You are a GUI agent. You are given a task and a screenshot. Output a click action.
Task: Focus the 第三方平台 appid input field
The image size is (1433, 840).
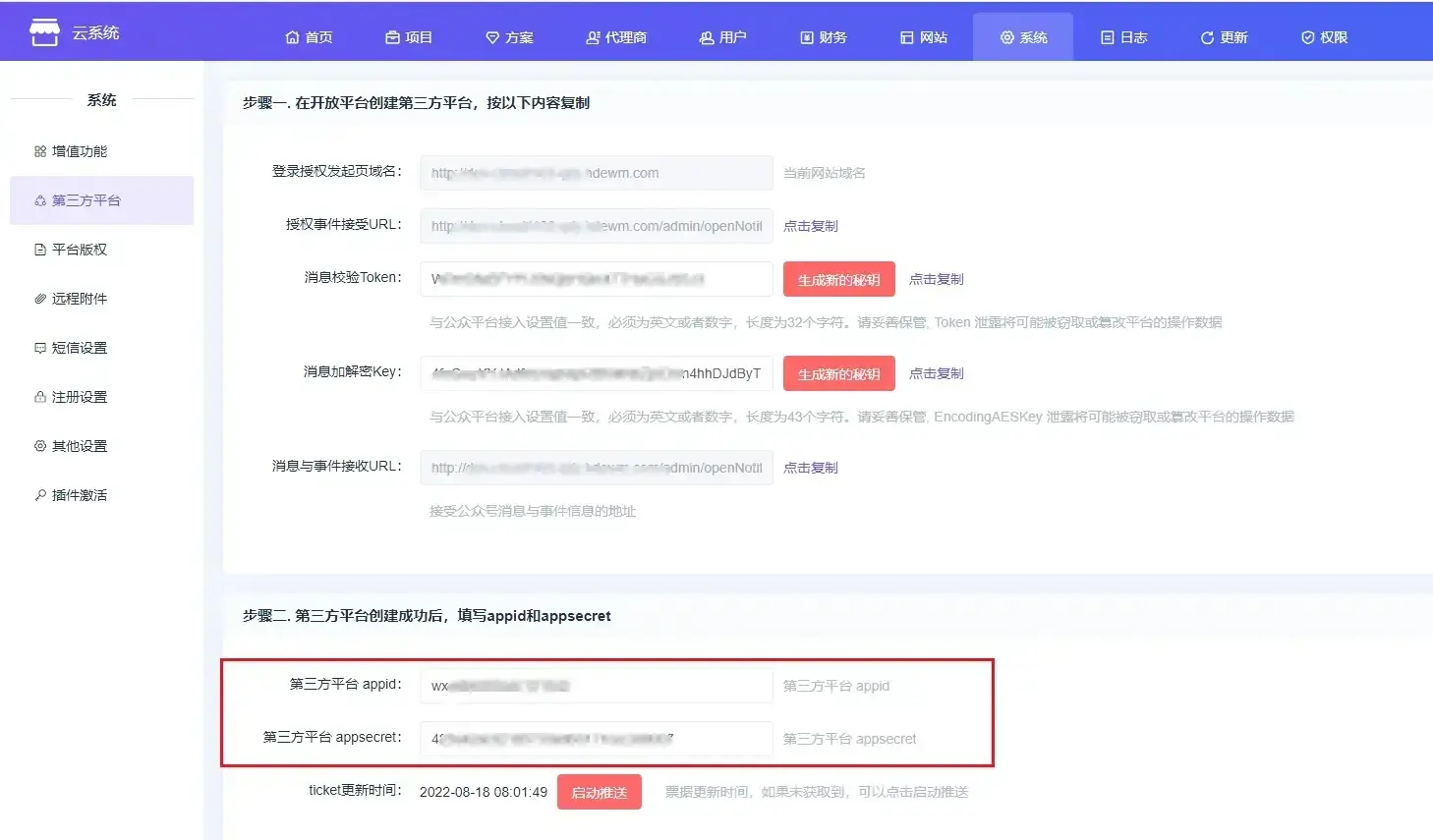[596, 686]
